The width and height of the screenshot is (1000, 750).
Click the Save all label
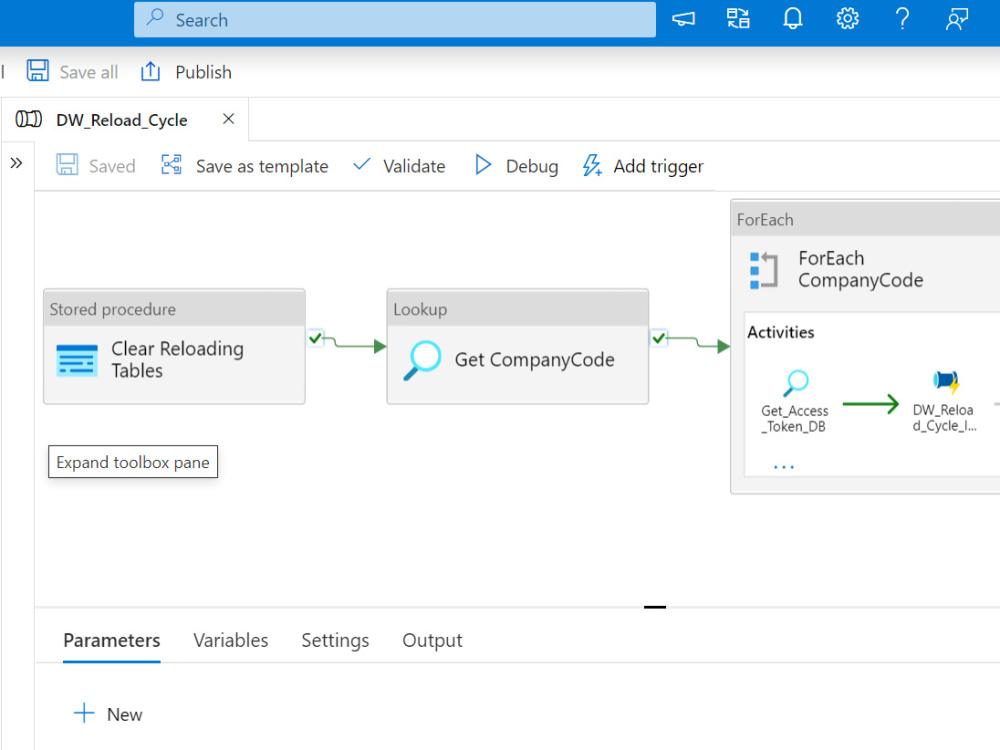89,72
